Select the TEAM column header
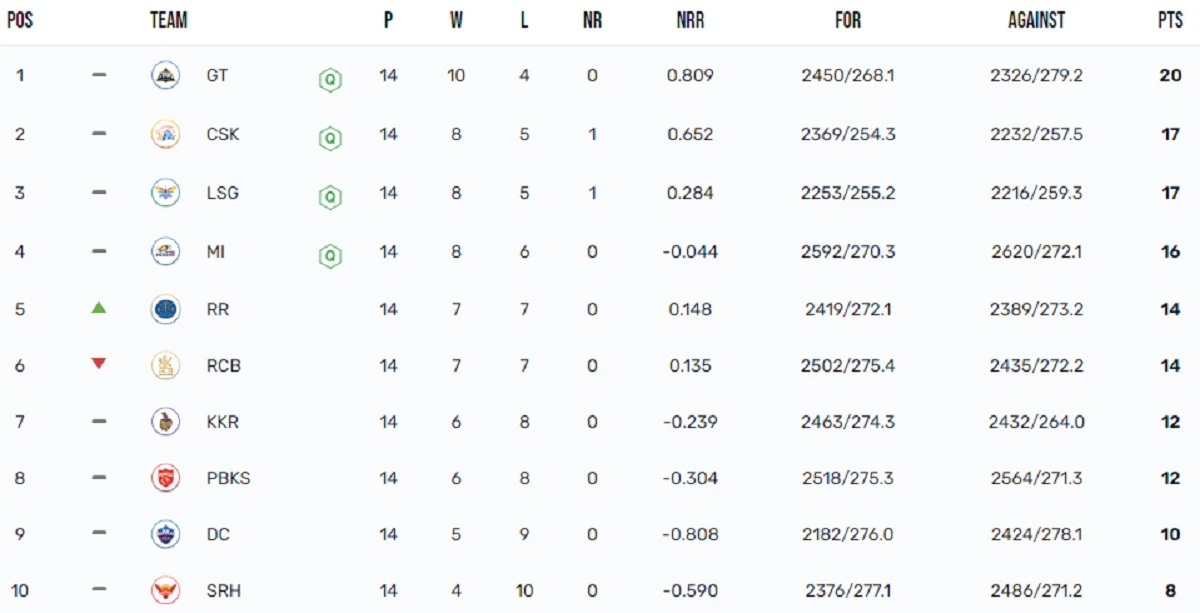 click(x=169, y=20)
